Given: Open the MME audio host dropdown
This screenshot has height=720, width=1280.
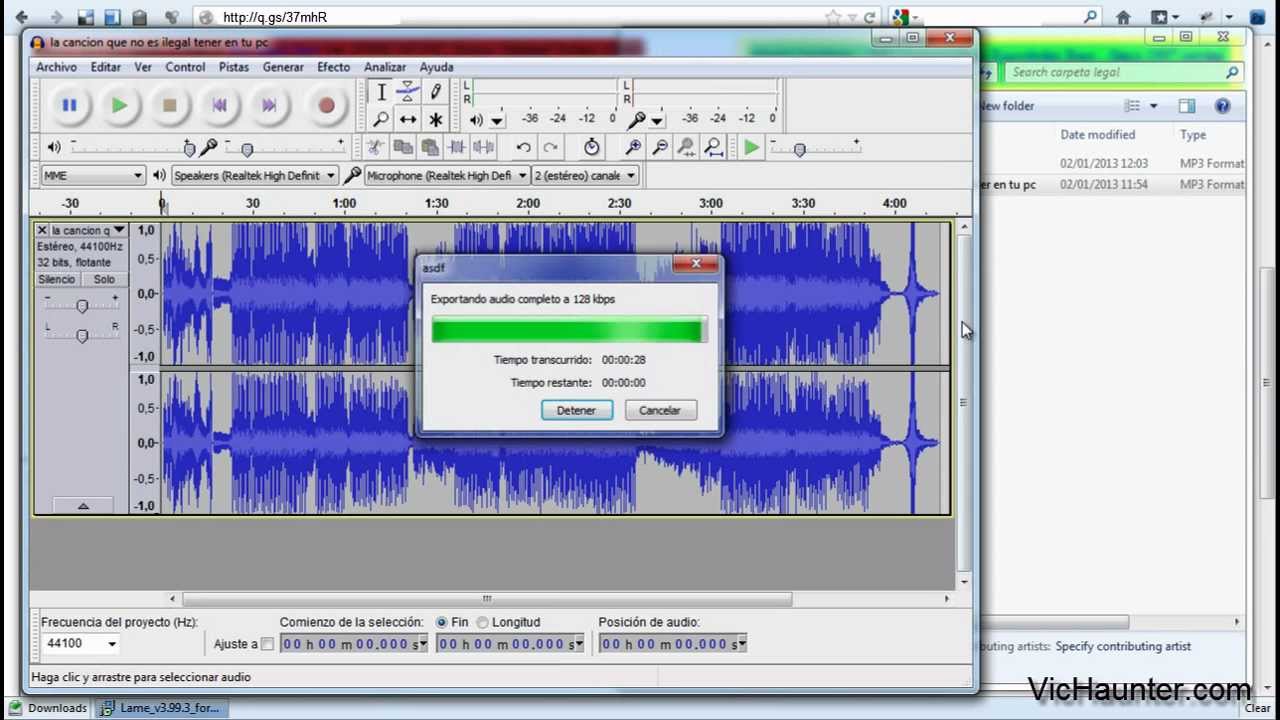Looking at the screenshot, I should point(93,176).
